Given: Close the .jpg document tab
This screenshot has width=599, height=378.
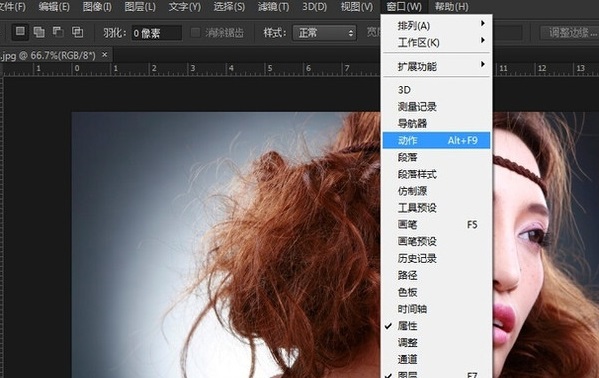Looking at the screenshot, I should [105, 55].
